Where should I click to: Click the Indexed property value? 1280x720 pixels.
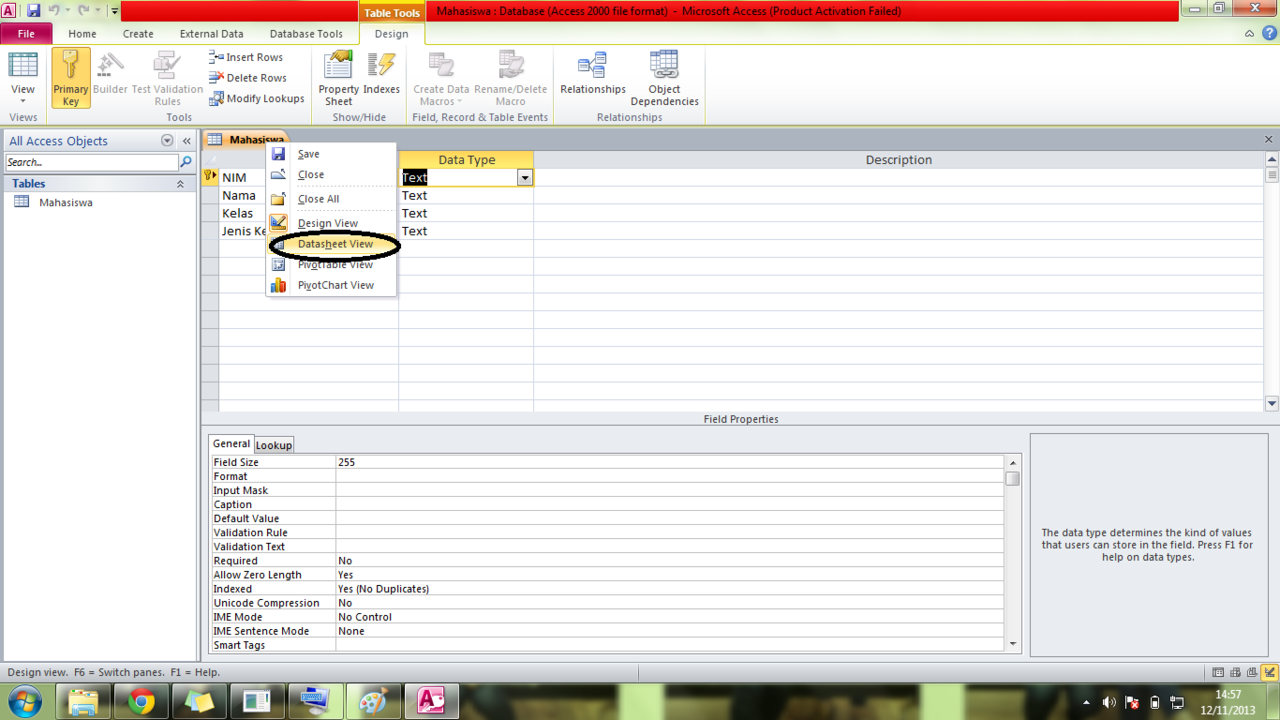pos(670,589)
